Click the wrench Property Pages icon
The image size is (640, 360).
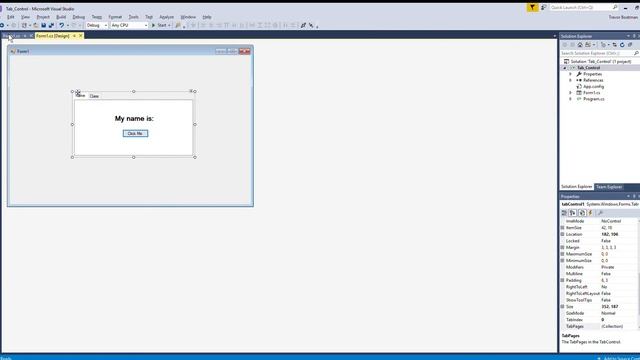(x=600, y=213)
